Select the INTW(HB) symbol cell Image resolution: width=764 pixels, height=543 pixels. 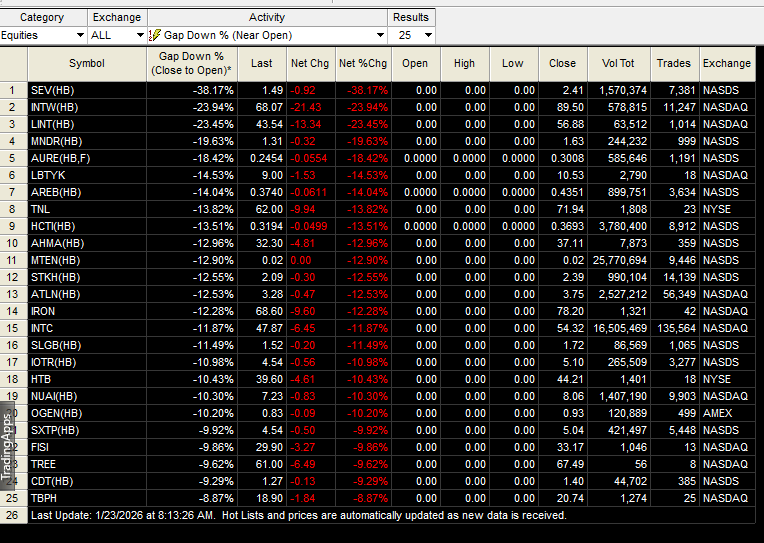point(87,107)
